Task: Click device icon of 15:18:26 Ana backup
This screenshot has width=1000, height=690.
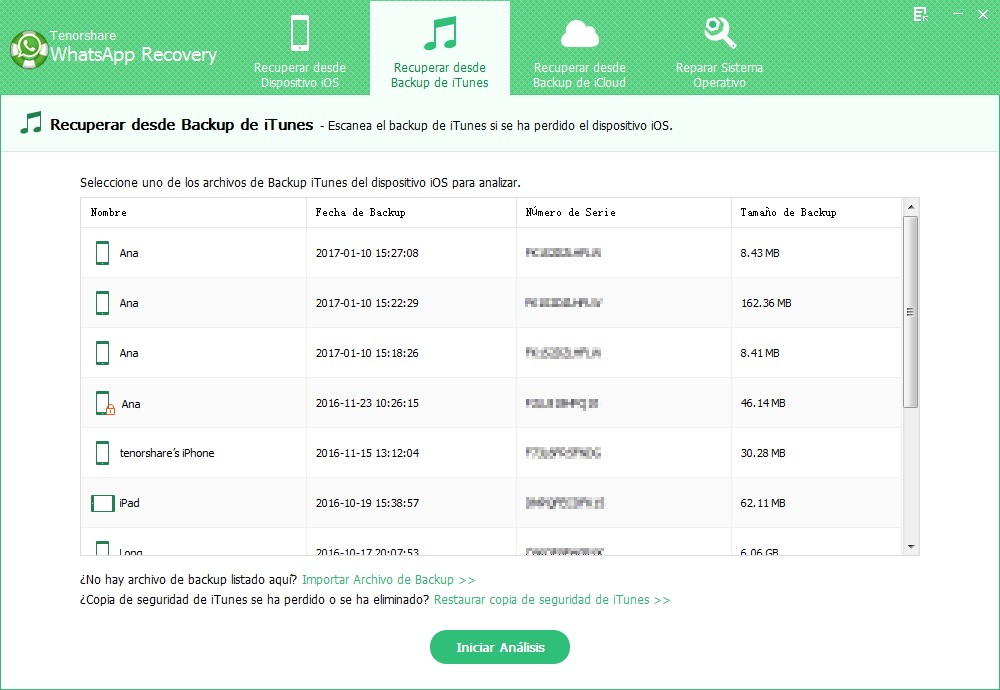Action: [x=102, y=353]
